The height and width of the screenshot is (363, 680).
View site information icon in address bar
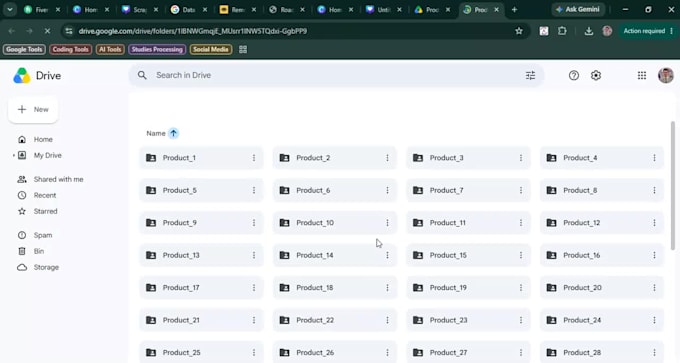point(69,31)
